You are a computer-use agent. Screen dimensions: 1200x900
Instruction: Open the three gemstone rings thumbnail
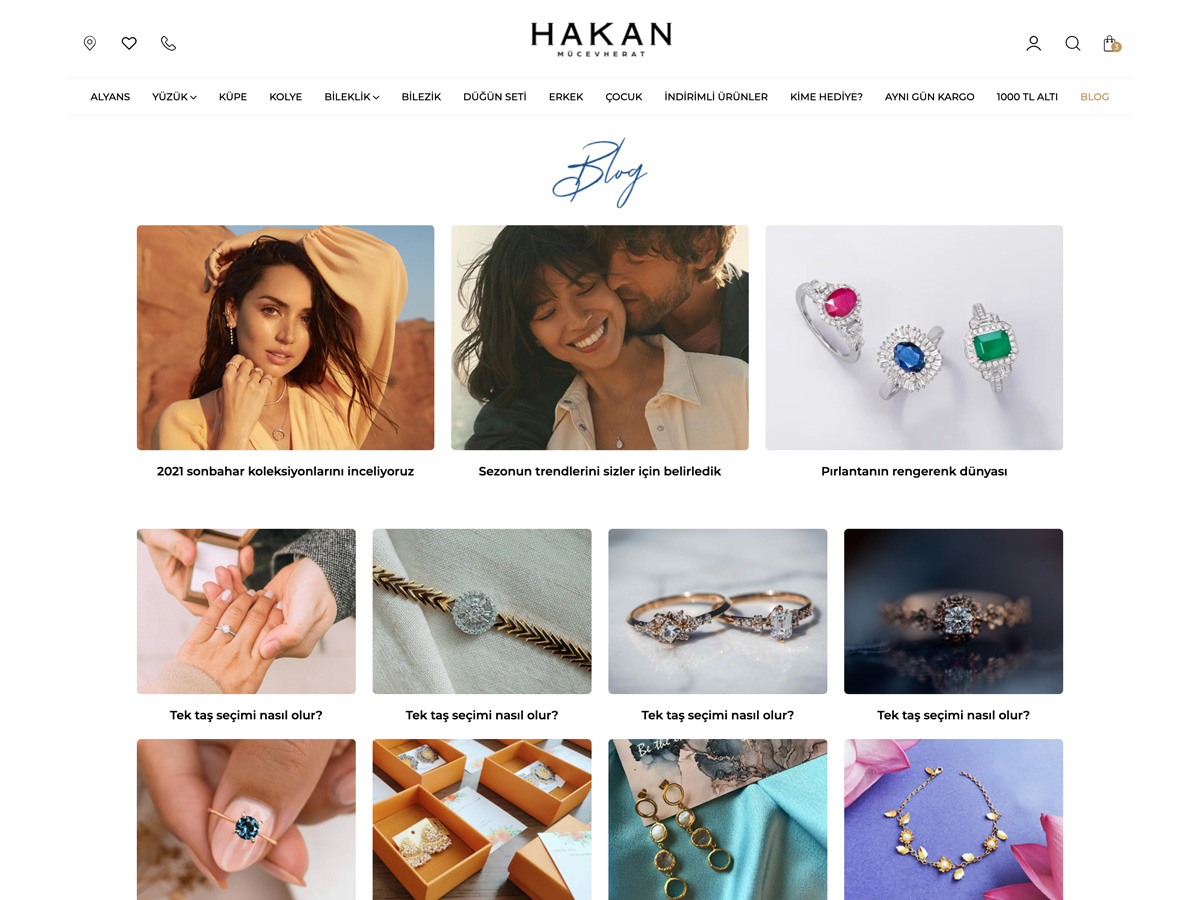pos(914,337)
